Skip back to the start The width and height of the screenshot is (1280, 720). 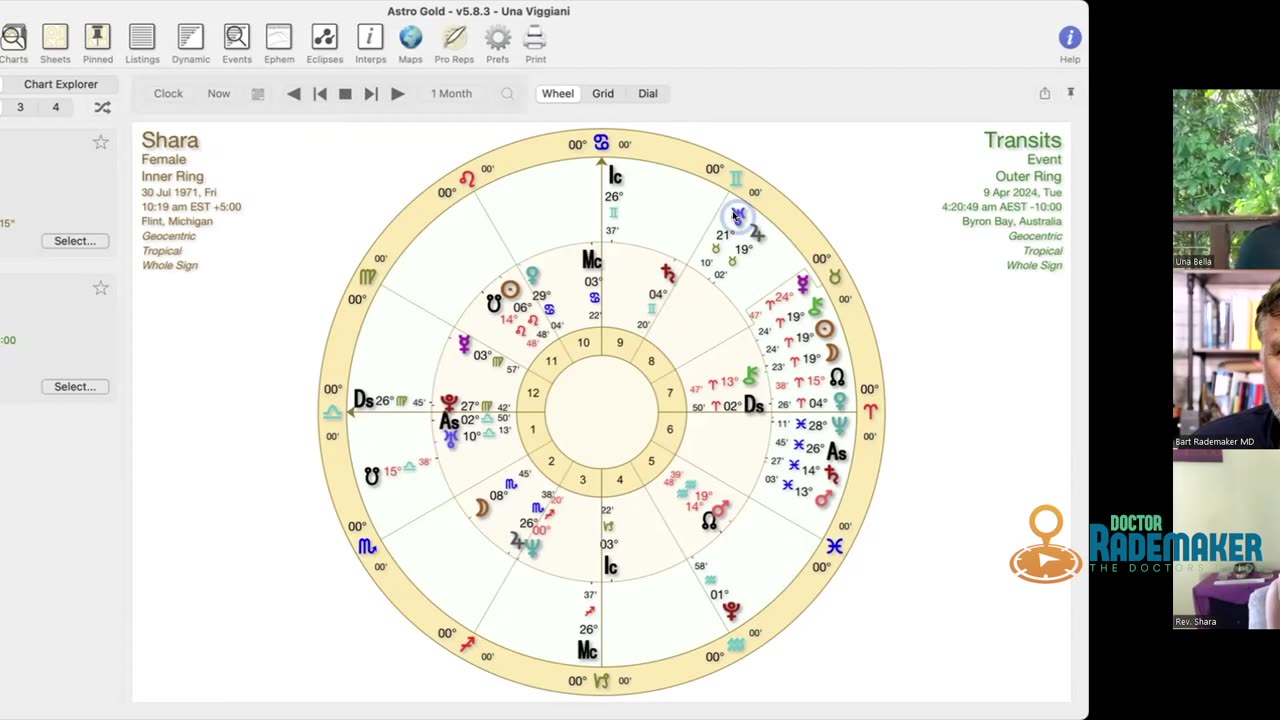[x=319, y=94]
